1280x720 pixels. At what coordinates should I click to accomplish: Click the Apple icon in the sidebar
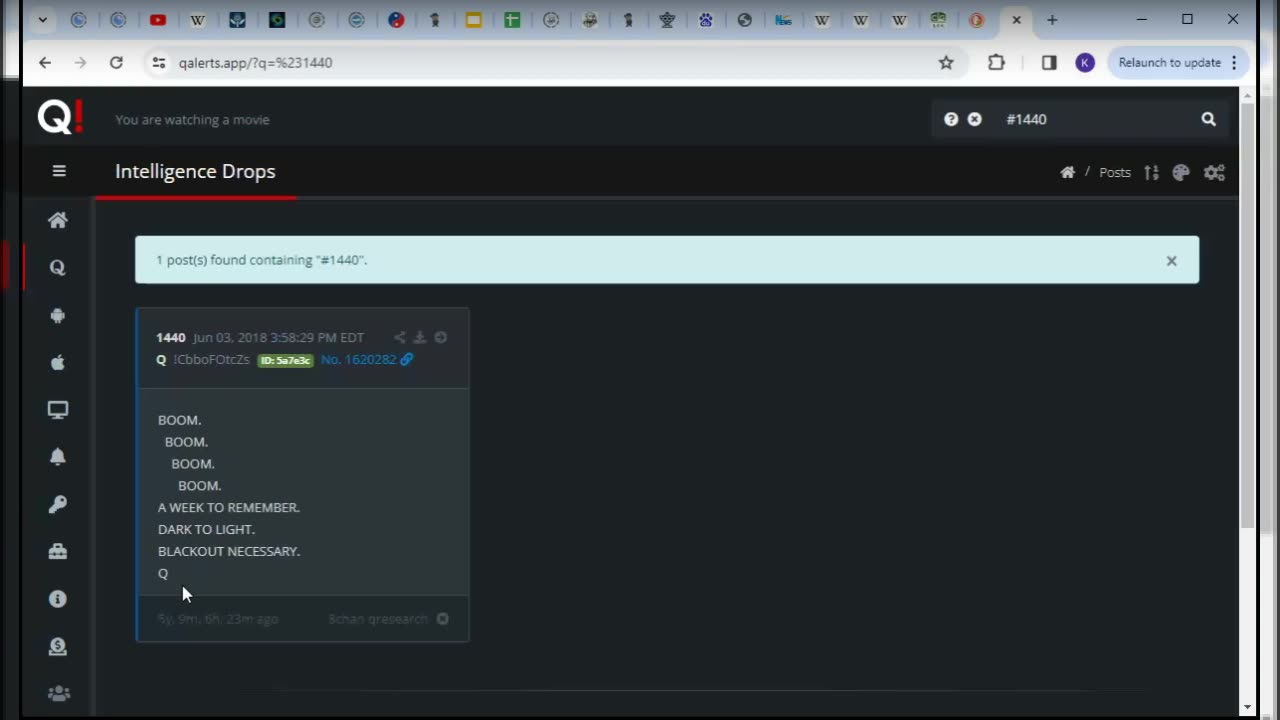[x=58, y=362]
